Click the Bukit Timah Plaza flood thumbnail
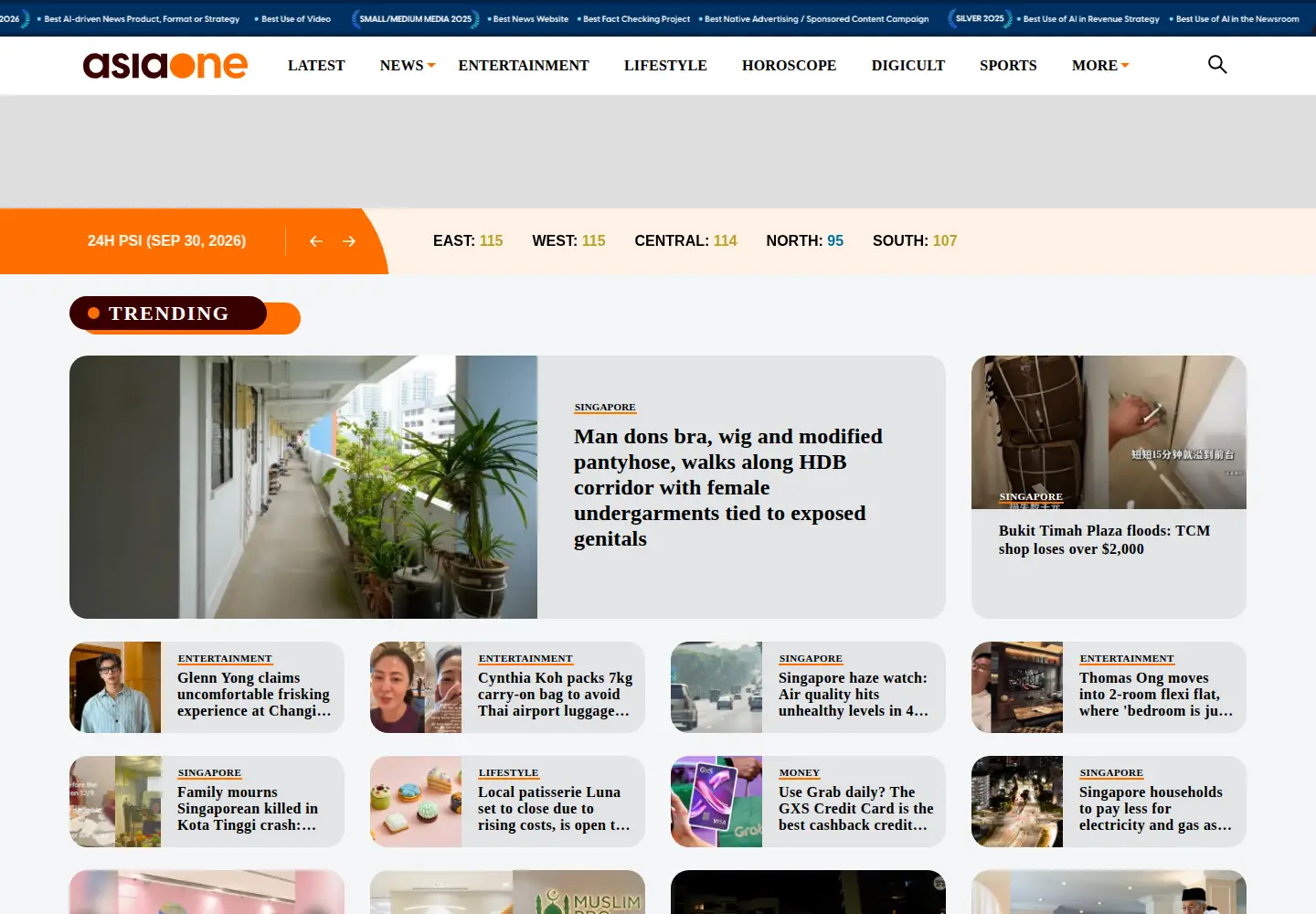The height and width of the screenshot is (914, 1316). 1109,432
